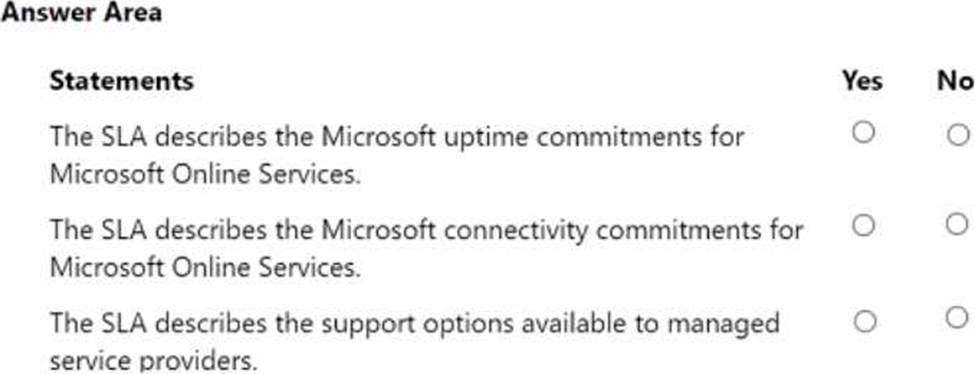
Task: Choose No for the connectivity commitments statement
Action: (957, 225)
